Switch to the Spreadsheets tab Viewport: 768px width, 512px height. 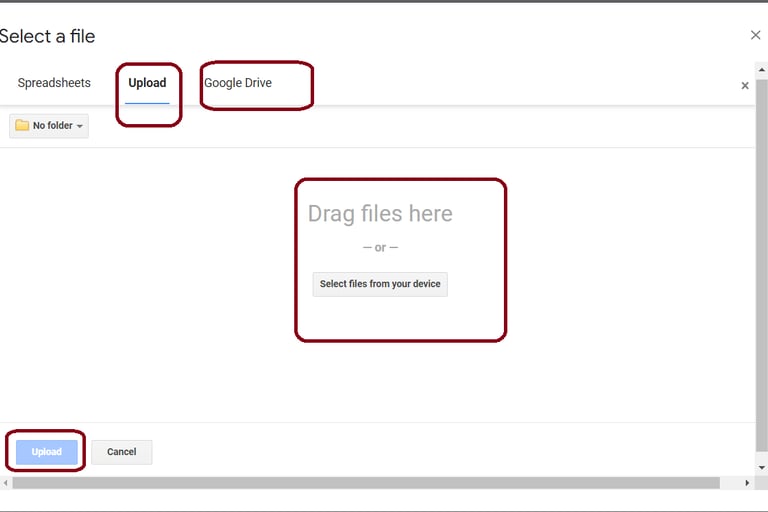tap(54, 83)
